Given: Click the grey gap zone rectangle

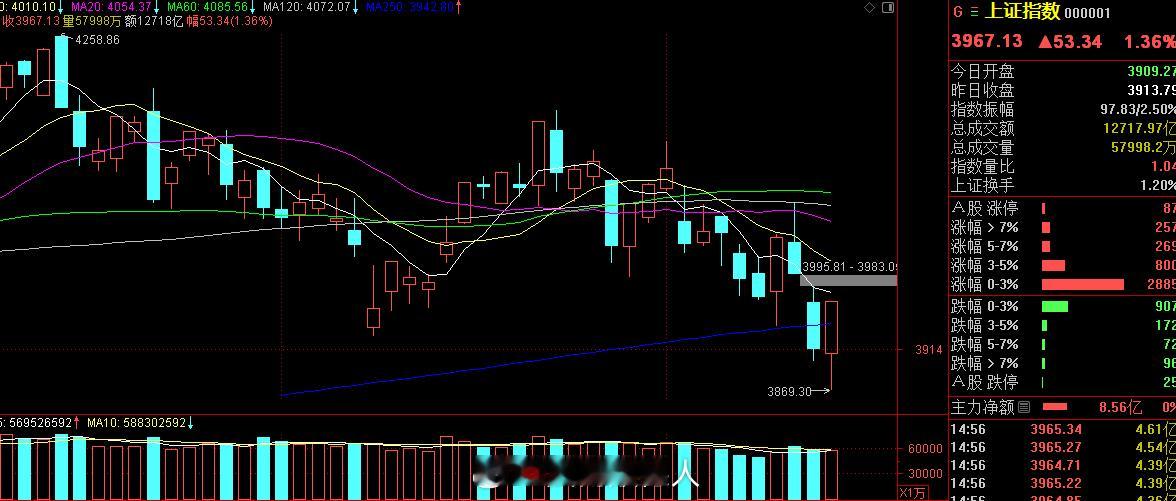Looking at the screenshot, I should (848, 280).
